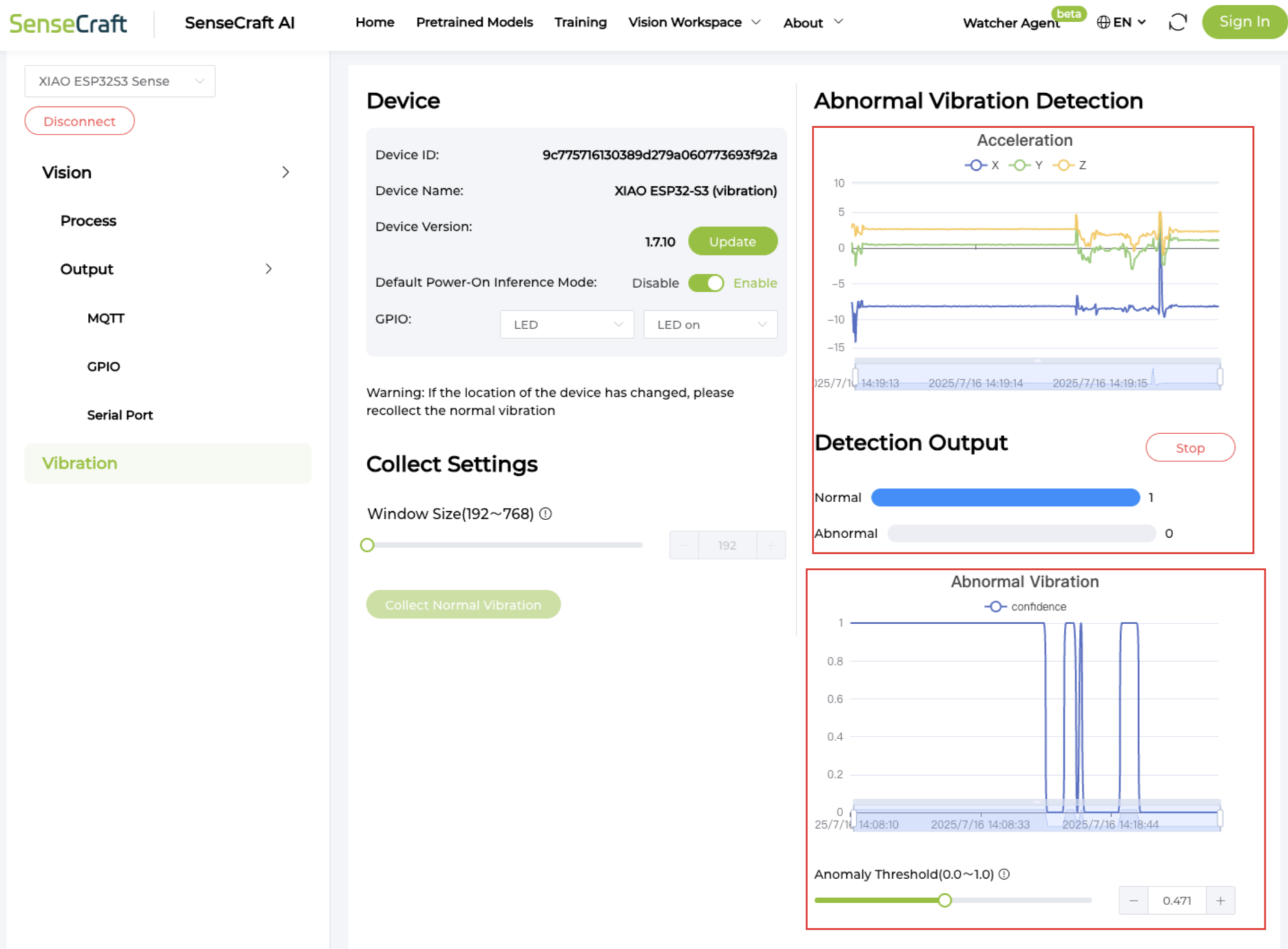Viewport: 1288px width, 949px height.
Task: Click the SenseCraft logo
Action: click(x=68, y=23)
